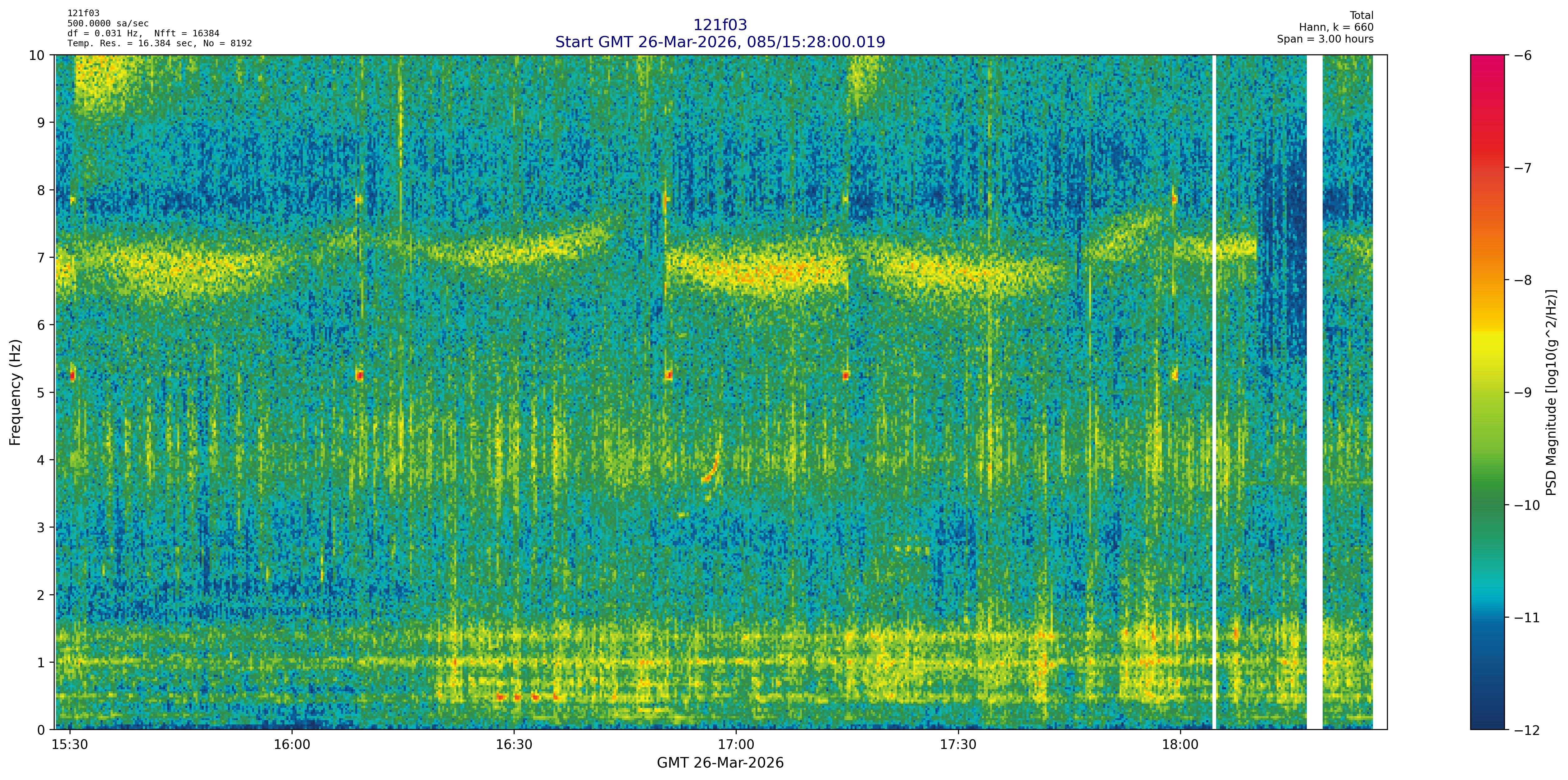Click the 17:00 time axis label
Image resolution: width=1568 pixels, height=780 pixels.
(x=736, y=745)
